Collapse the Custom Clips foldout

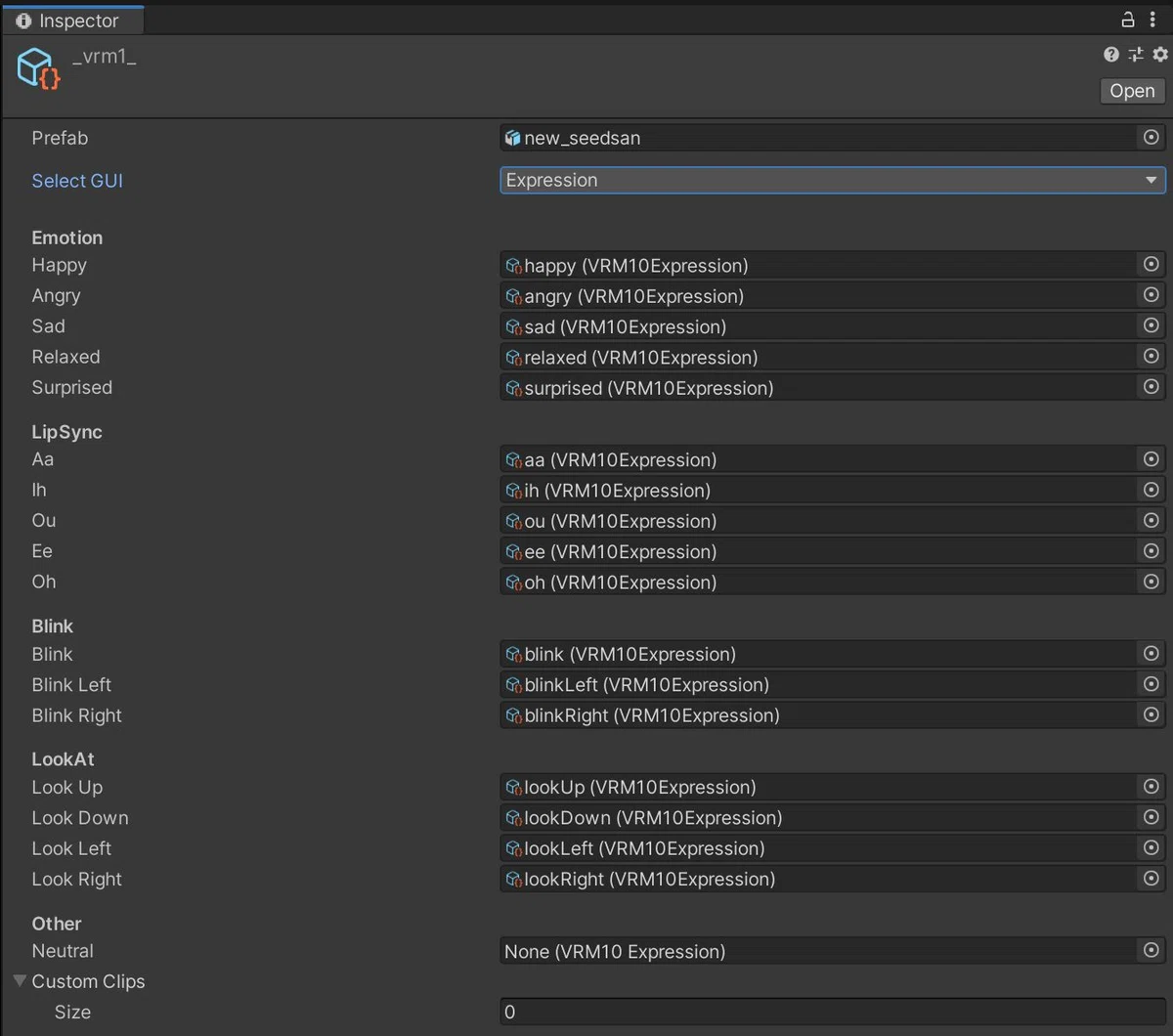[x=20, y=980]
